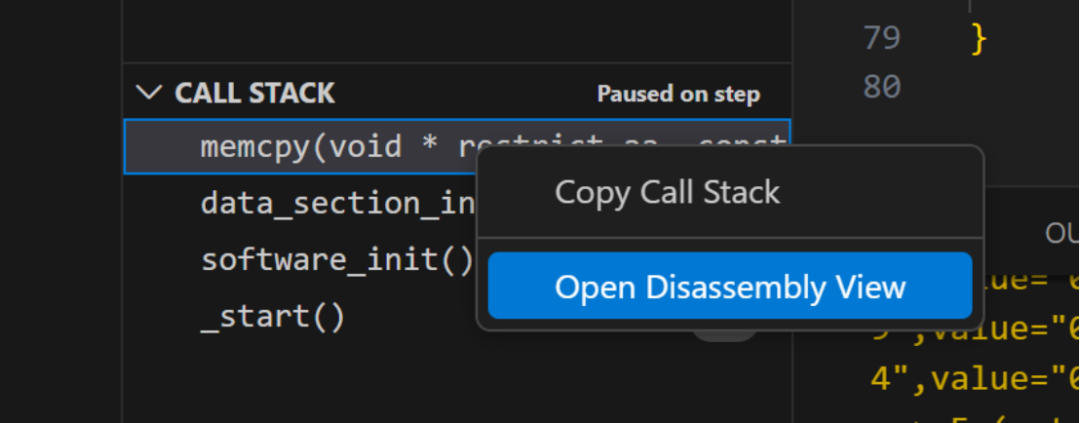Collapse the CALL STACK section chevron
Screen dimensions: 1080x423
click(x=149, y=93)
